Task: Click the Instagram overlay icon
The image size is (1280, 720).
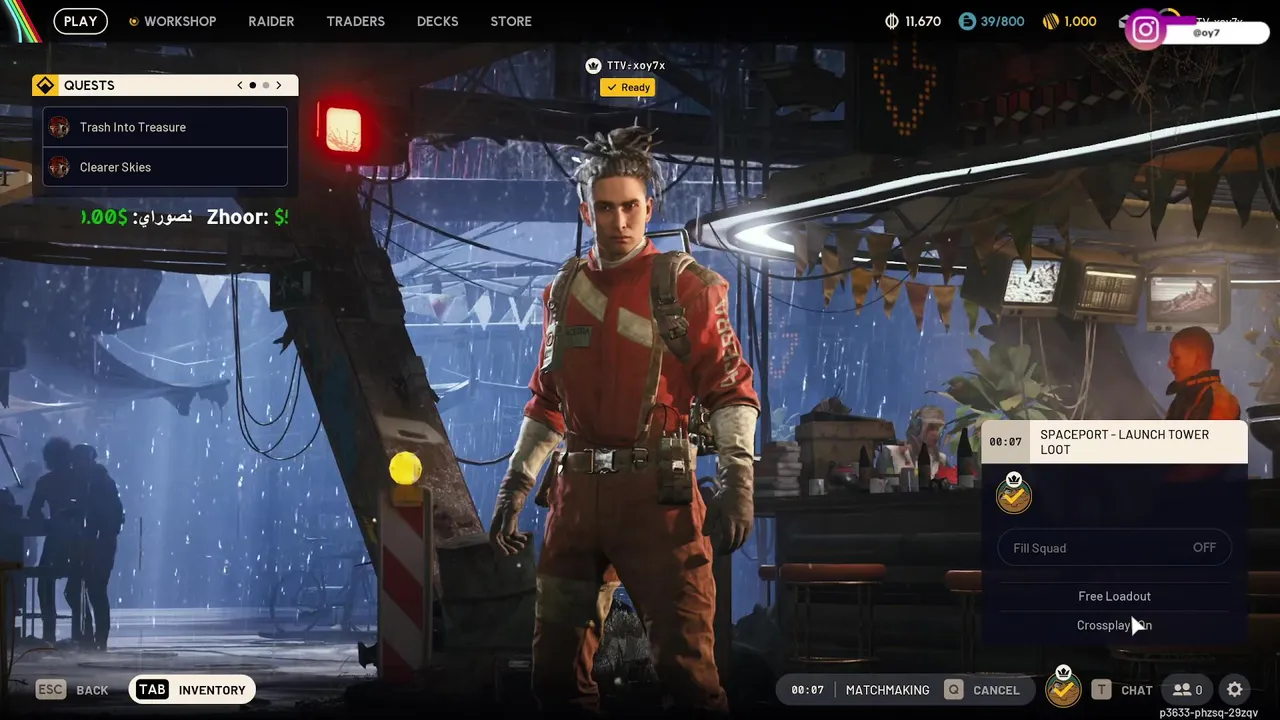Action: (x=1146, y=30)
